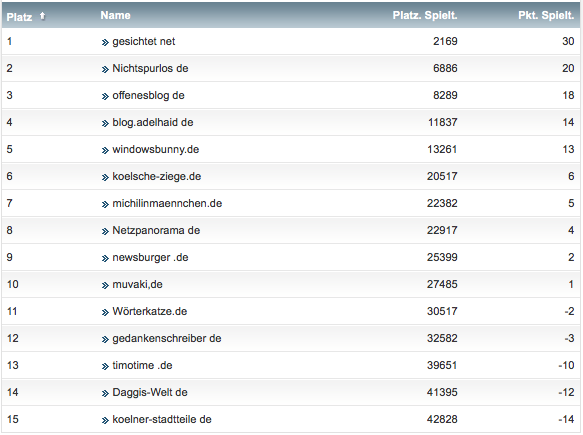Open the muvaki,de link

coord(137,284)
